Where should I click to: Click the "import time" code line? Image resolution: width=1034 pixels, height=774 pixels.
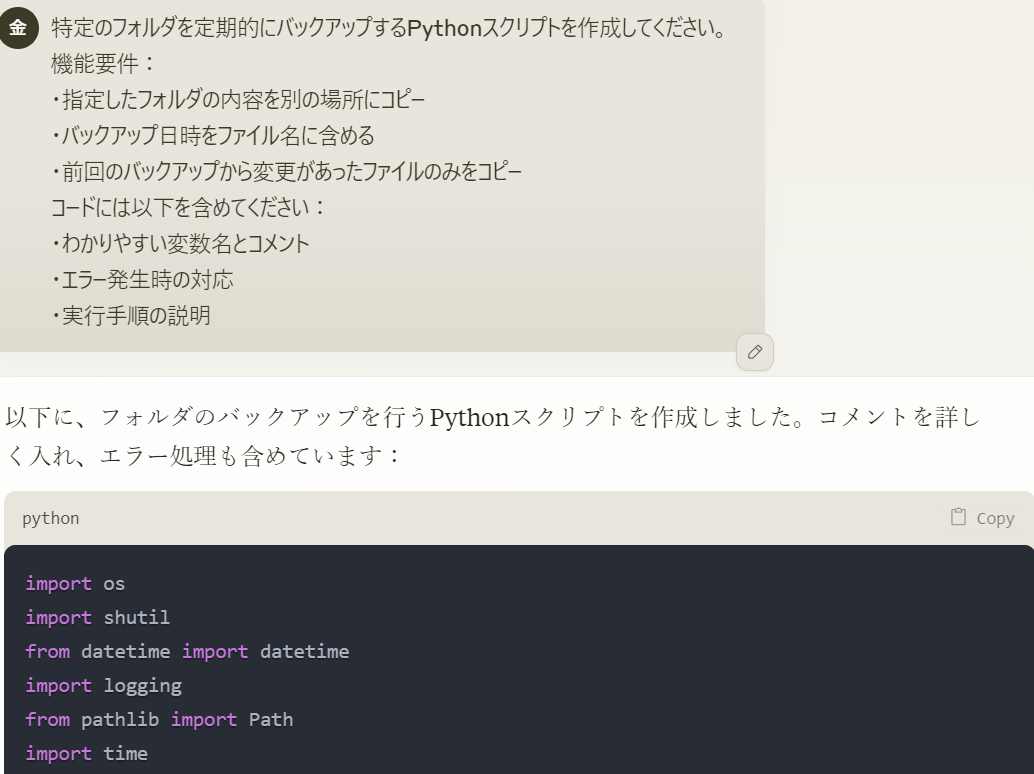point(86,753)
